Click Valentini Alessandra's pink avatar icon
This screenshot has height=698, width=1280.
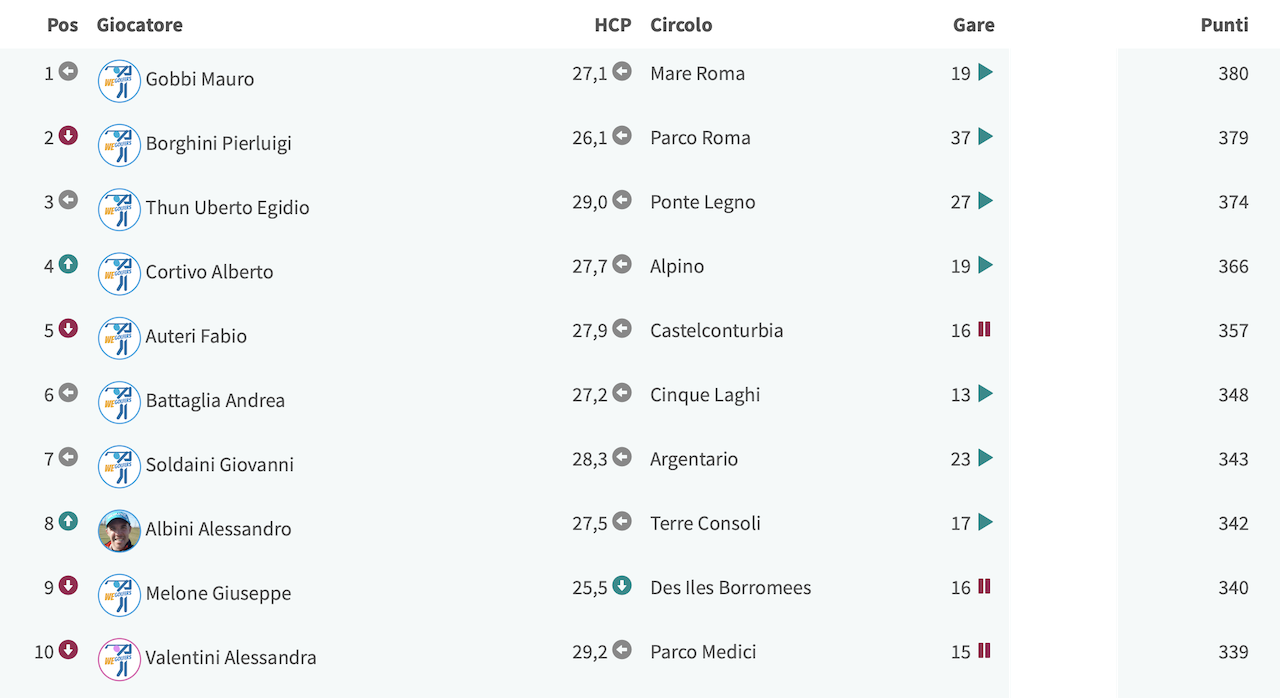[119, 659]
